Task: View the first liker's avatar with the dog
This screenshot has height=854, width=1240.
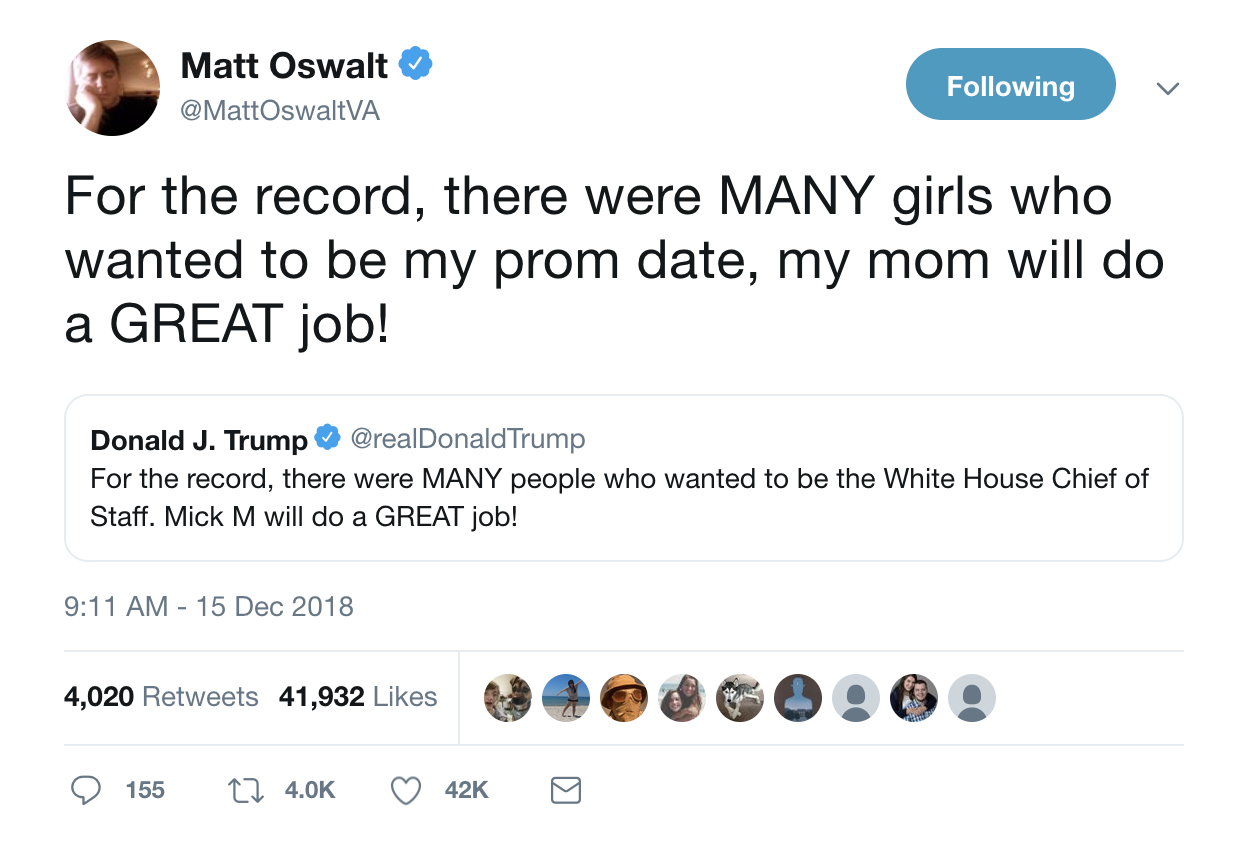Action: 508,697
